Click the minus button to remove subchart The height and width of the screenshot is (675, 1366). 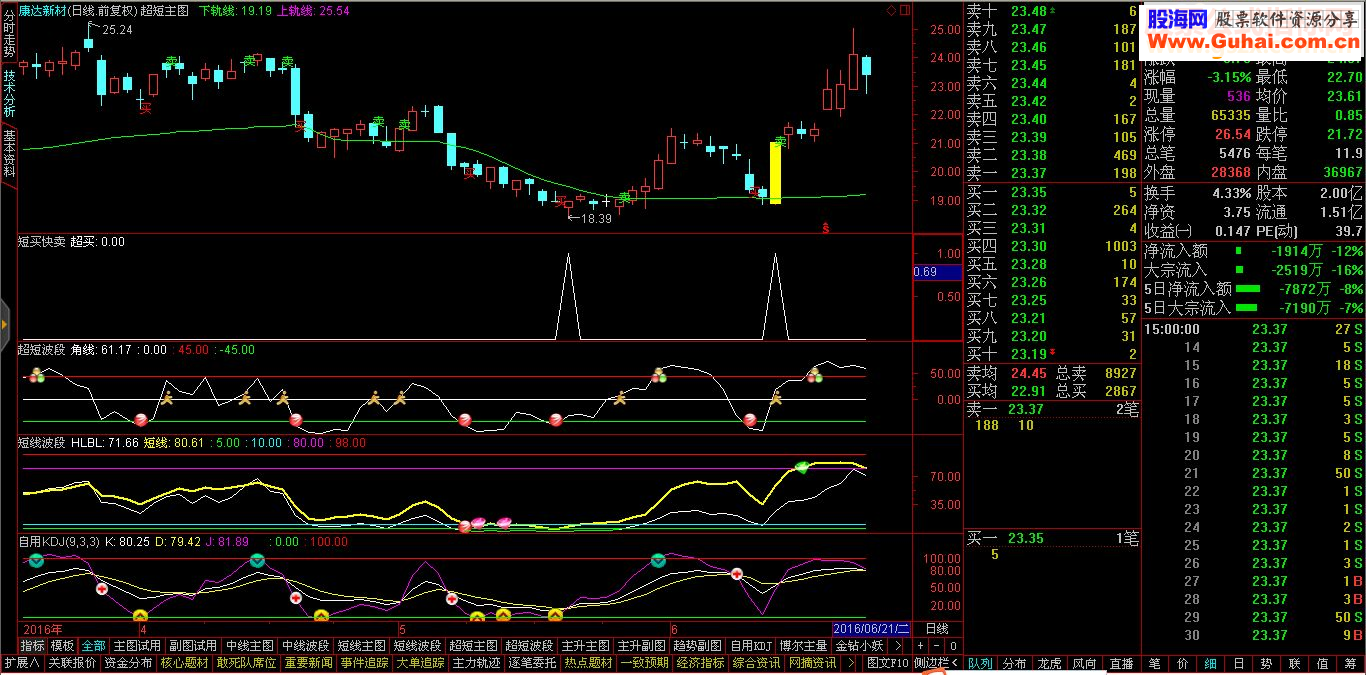pos(936,645)
